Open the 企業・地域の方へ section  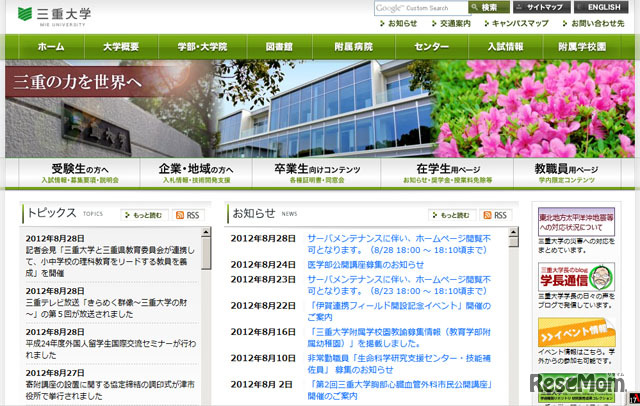pos(196,173)
